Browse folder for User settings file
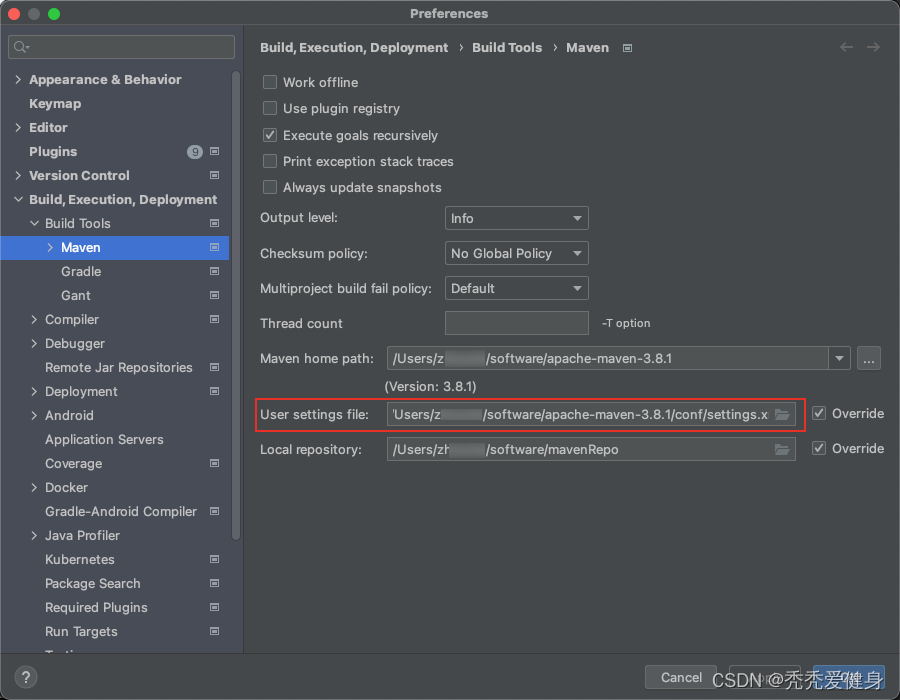The image size is (900, 700). (782, 414)
